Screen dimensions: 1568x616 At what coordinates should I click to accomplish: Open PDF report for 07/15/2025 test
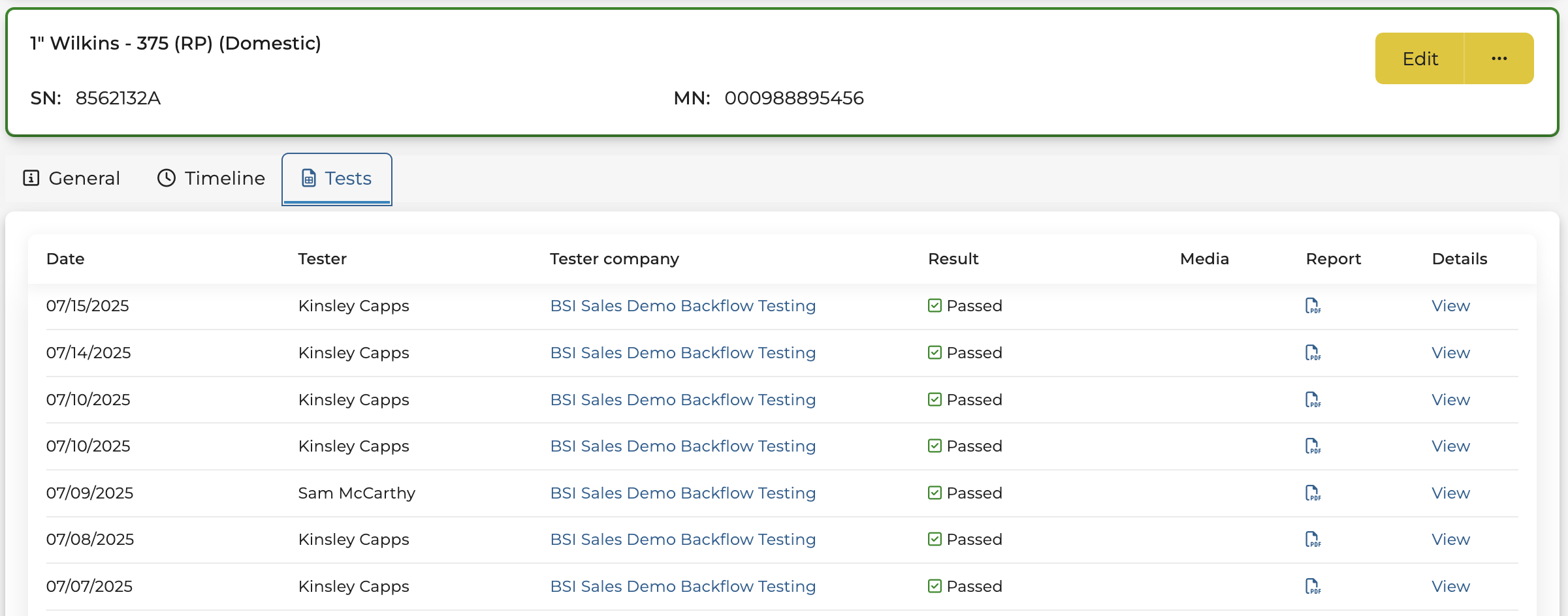click(1312, 305)
